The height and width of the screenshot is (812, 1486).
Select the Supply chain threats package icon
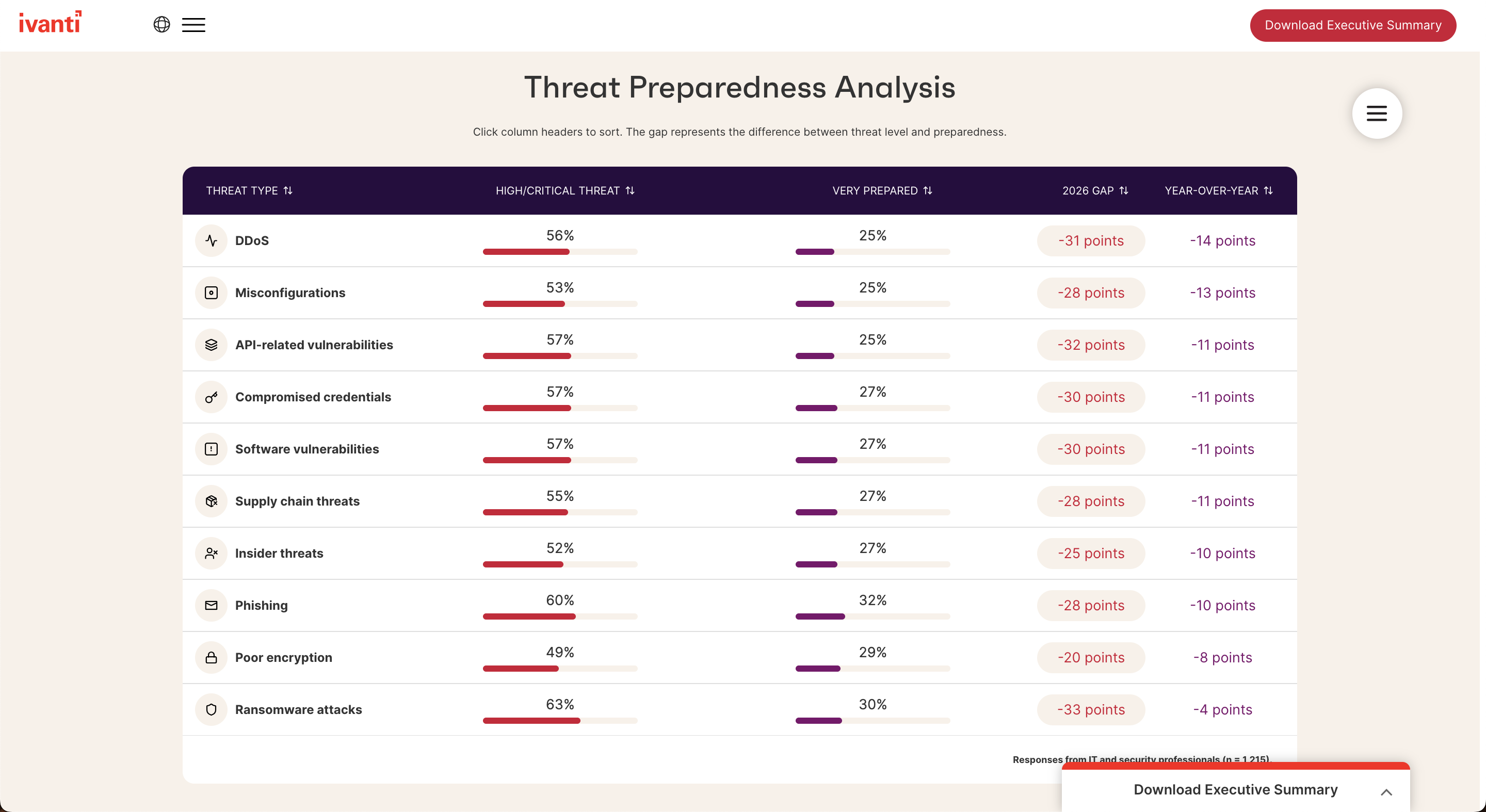pyautogui.click(x=211, y=501)
